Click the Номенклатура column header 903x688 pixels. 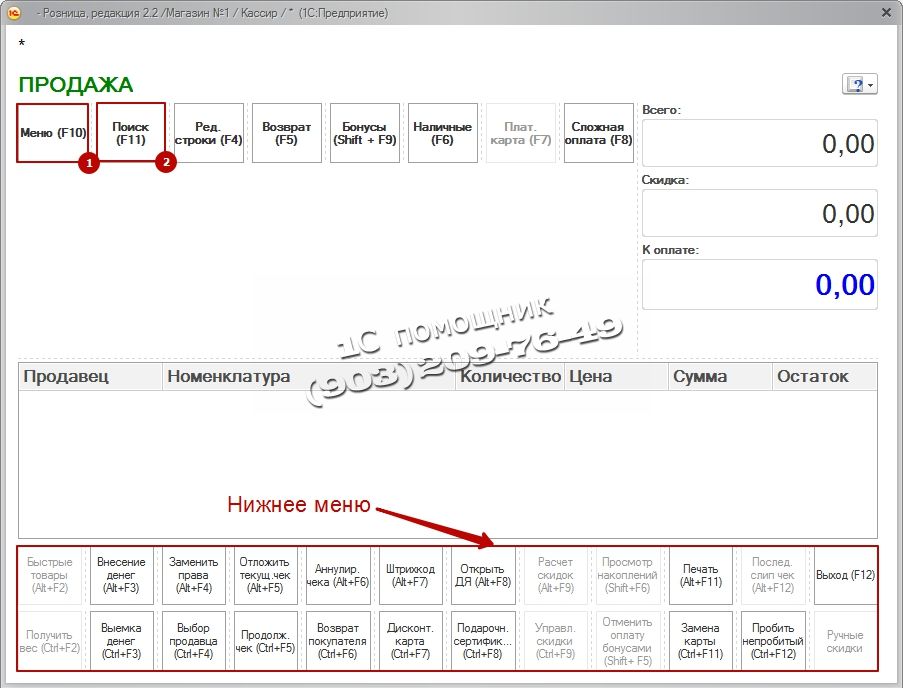click(x=309, y=377)
